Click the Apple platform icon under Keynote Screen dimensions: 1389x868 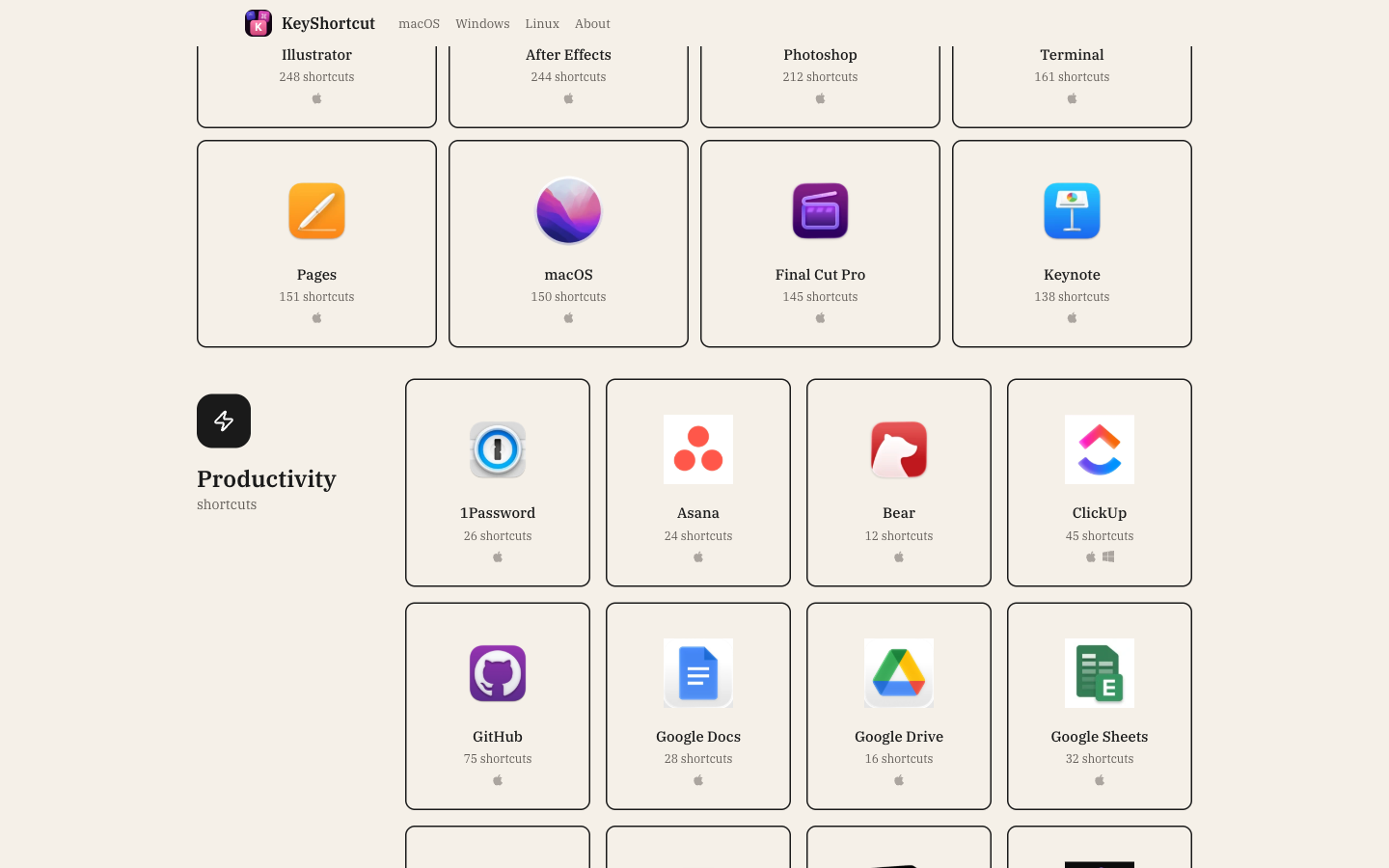point(1072,317)
